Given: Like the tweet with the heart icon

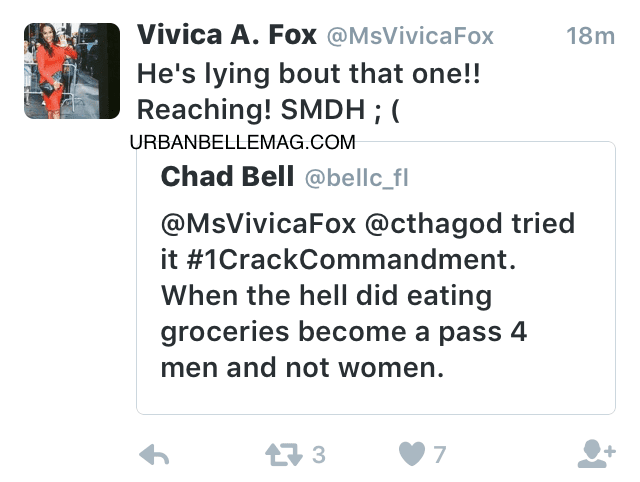Looking at the screenshot, I should click(x=411, y=454).
